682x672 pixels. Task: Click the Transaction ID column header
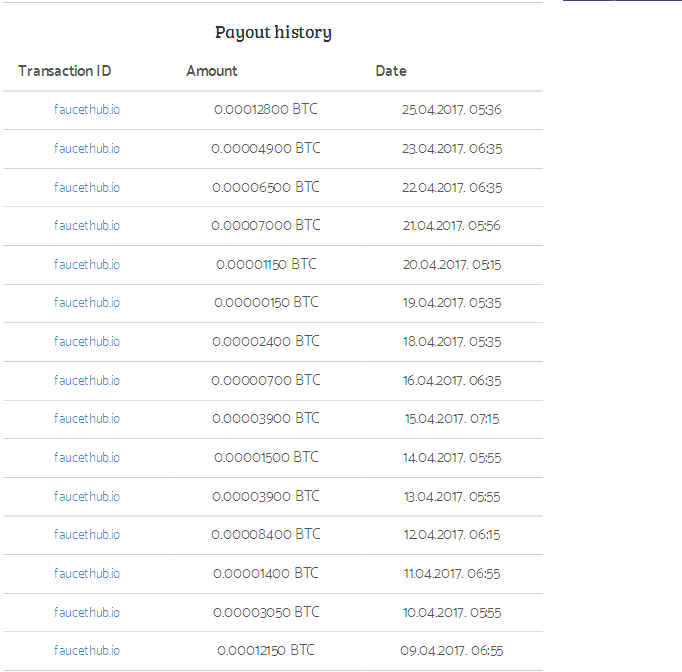click(65, 71)
